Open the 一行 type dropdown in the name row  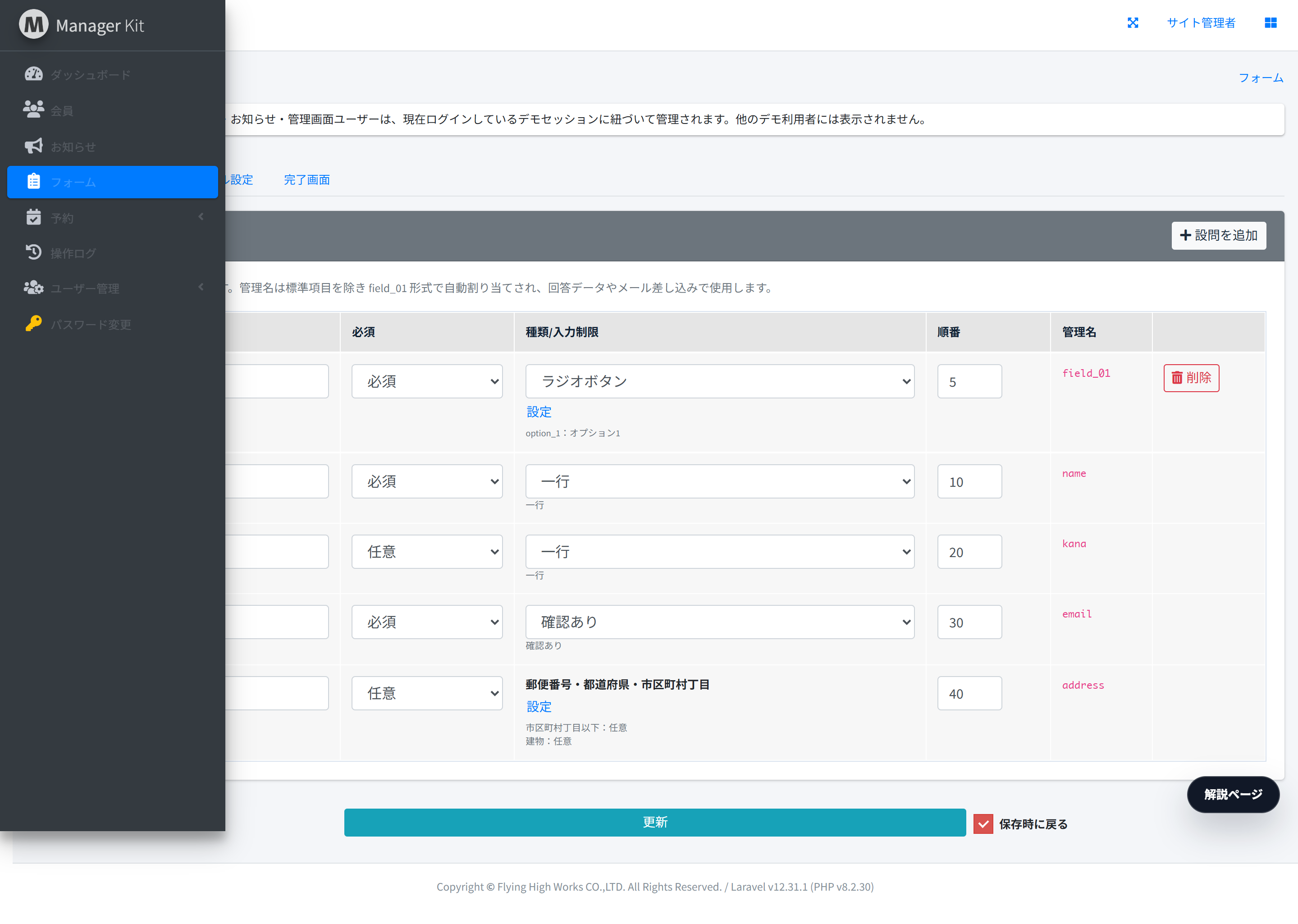[719, 481]
